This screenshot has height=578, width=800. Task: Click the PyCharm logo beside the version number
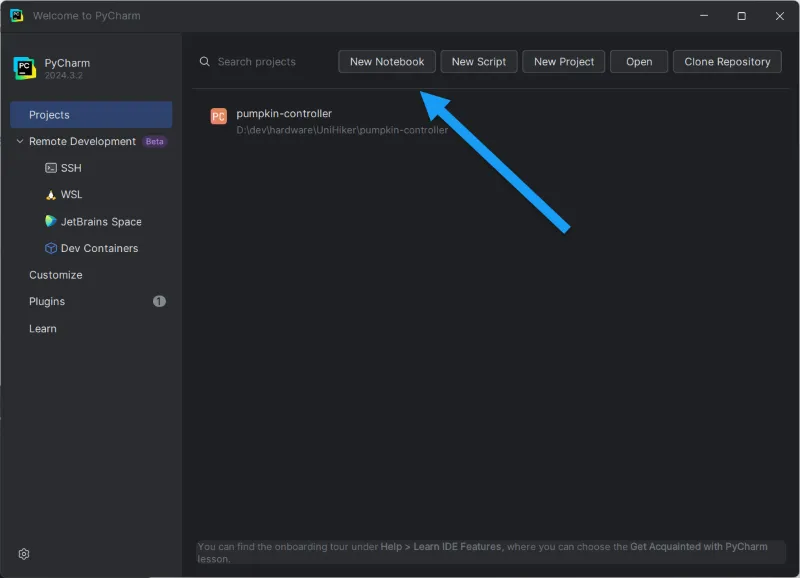(24, 68)
